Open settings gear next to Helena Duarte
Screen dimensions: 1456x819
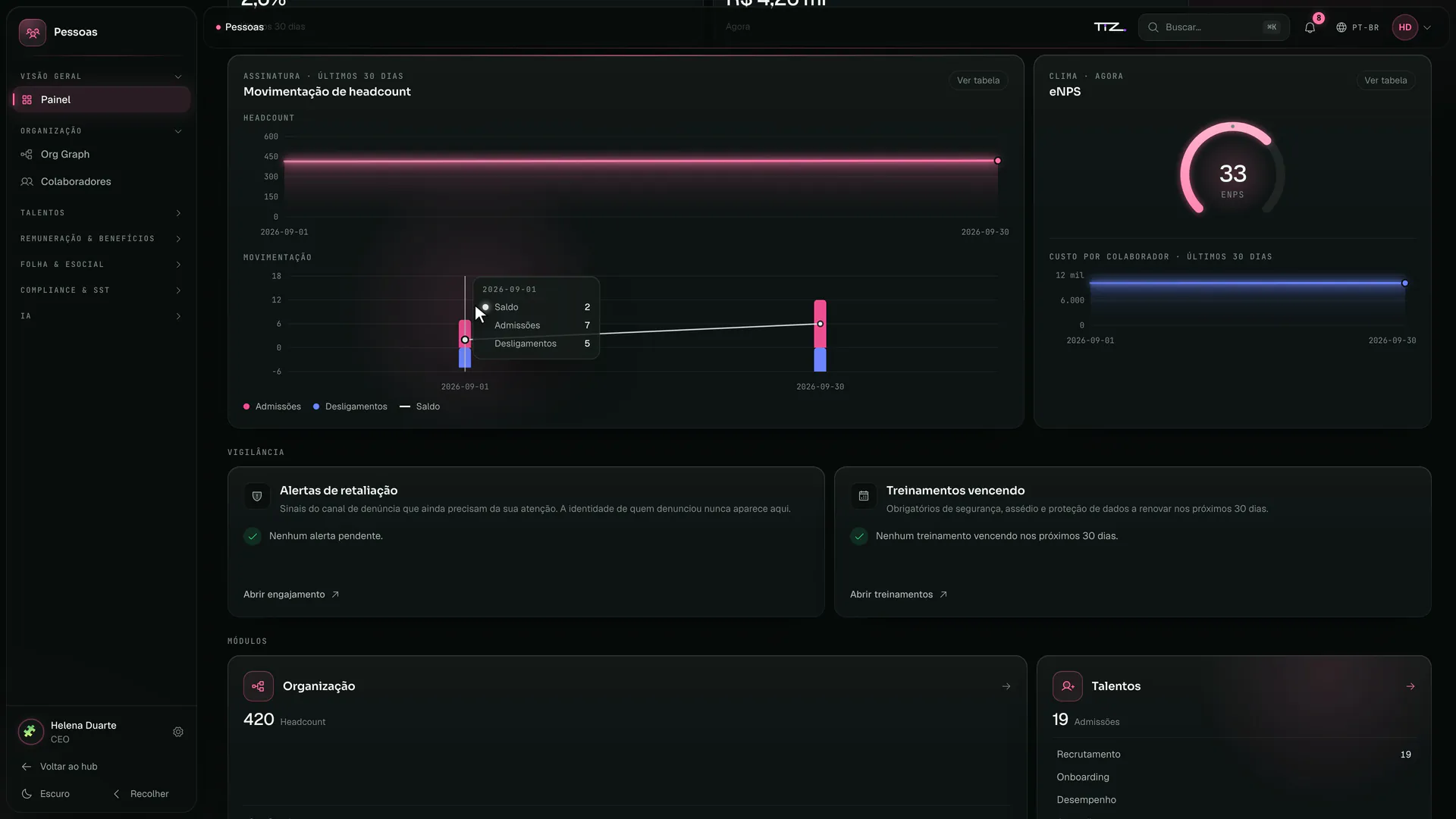coord(178,732)
